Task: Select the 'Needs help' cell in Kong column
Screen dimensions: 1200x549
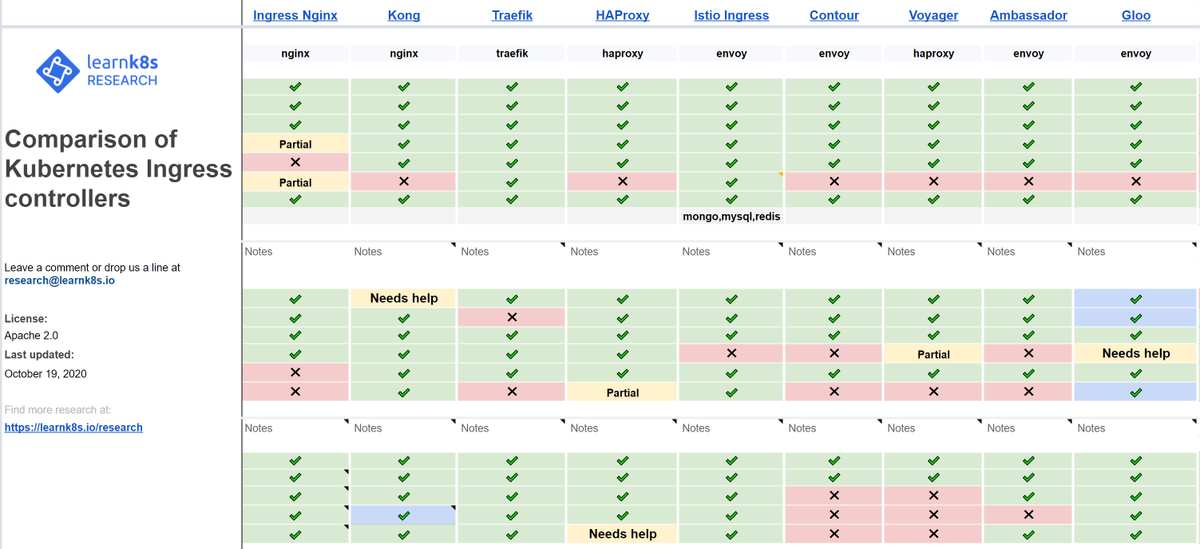Action: (x=404, y=298)
